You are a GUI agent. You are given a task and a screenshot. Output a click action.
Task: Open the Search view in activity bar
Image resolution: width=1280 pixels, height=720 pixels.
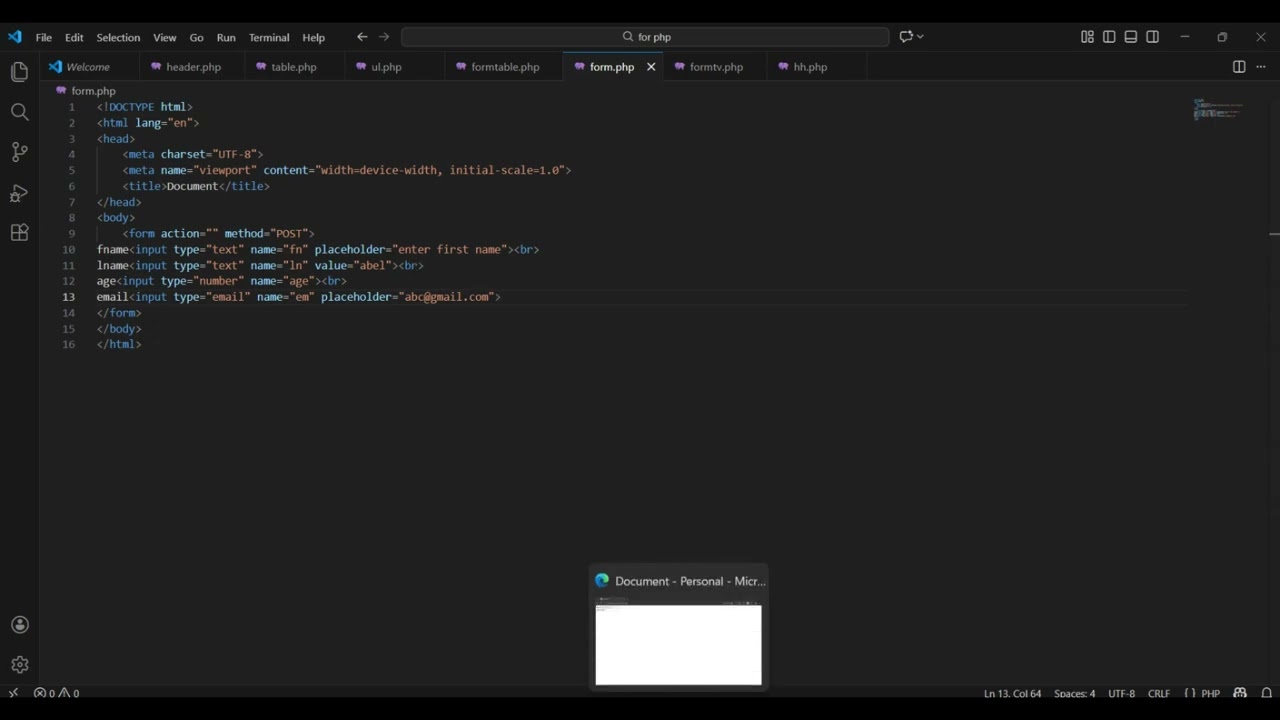(x=19, y=112)
